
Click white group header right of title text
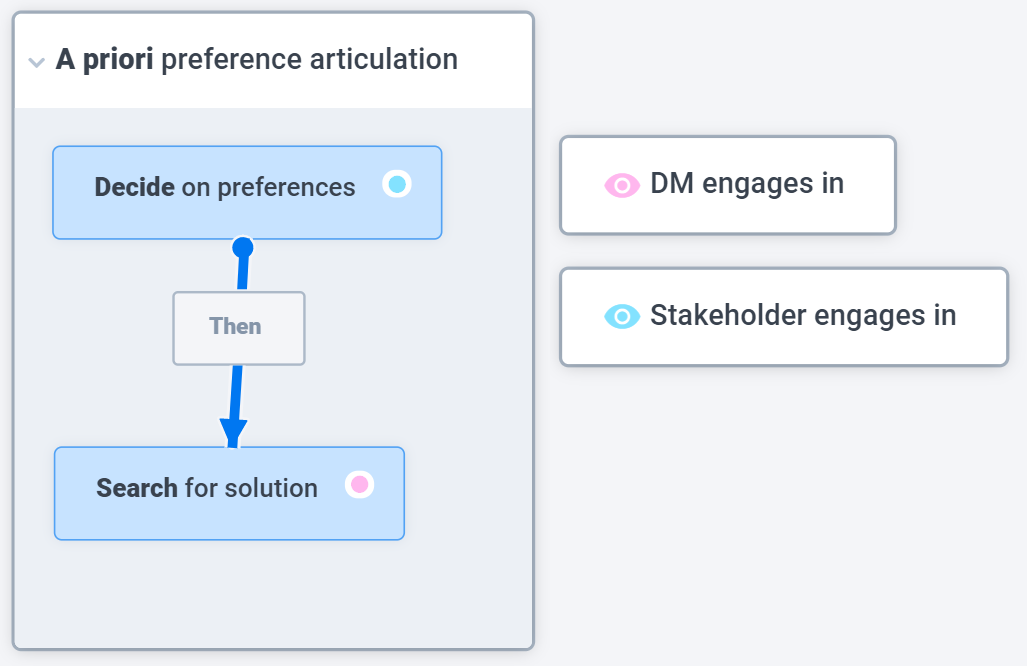pyautogui.click(x=495, y=60)
